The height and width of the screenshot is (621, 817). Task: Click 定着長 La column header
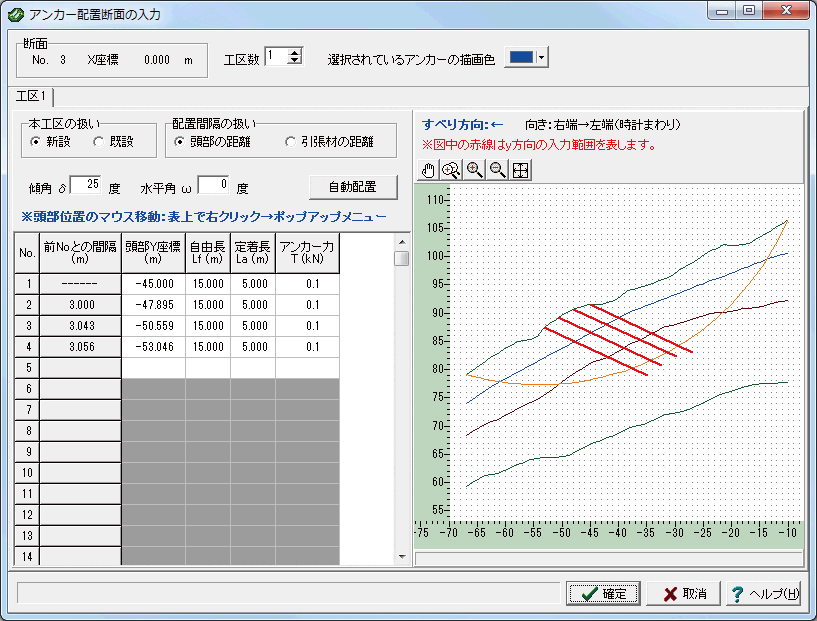pyautogui.click(x=253, y=253)
